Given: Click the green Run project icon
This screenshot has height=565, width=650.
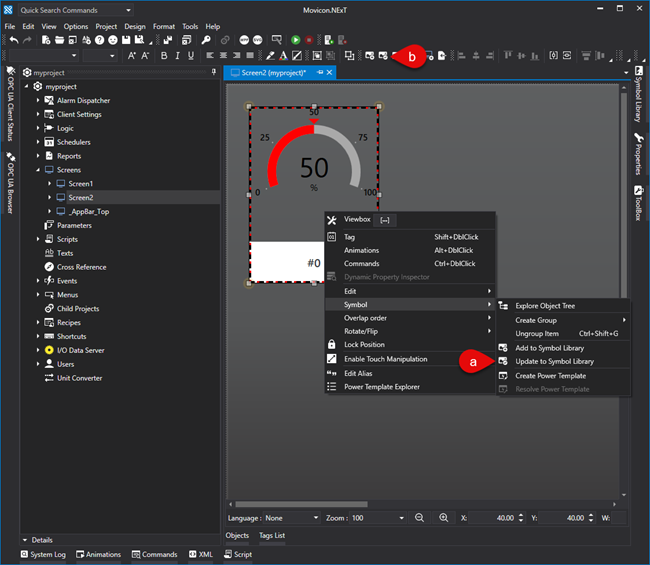Looking at the screenshot, I should pyautogui.click(x=296, y=40).
